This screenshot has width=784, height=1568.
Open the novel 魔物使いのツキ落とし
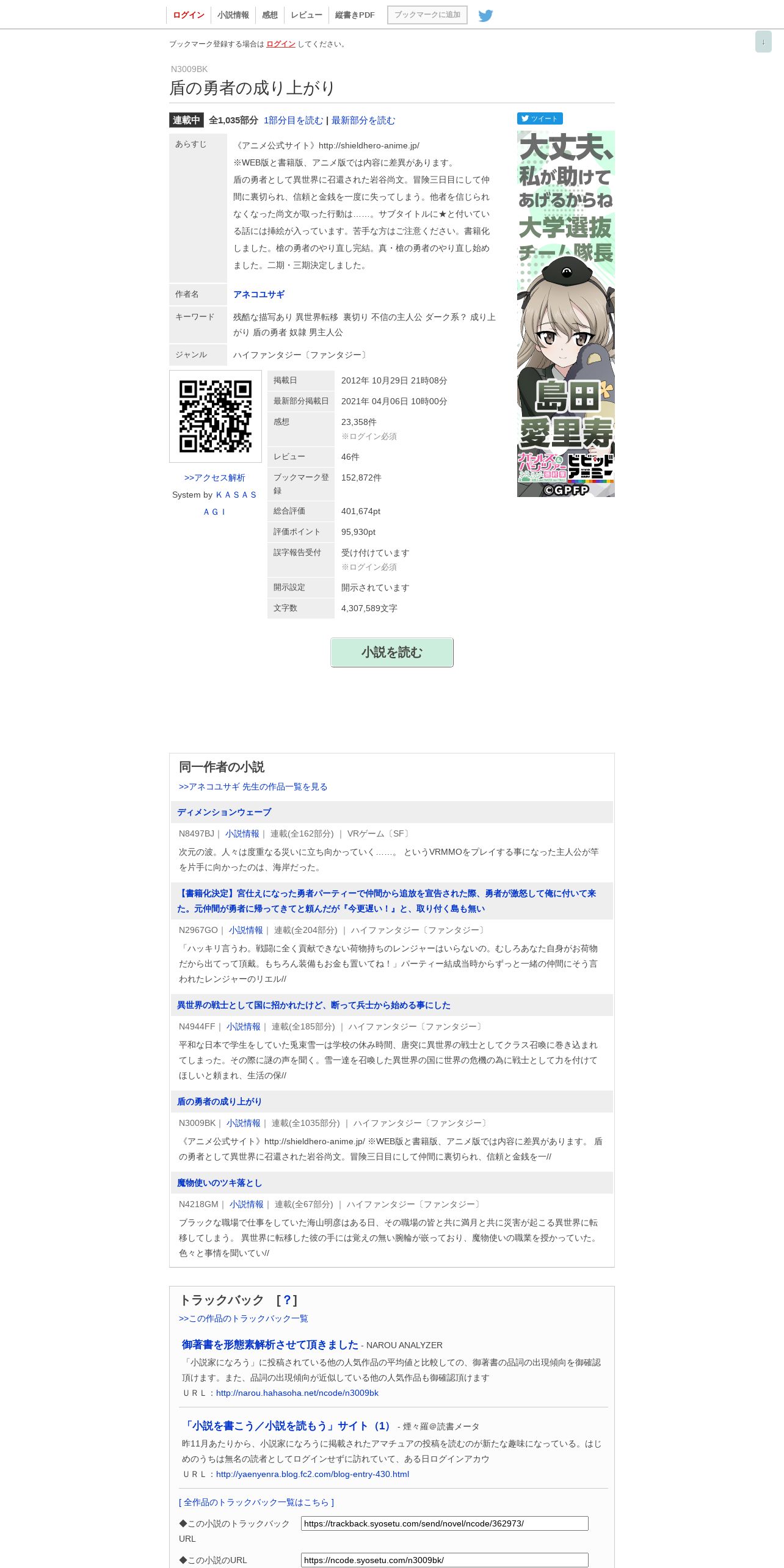coord(220,1183)
